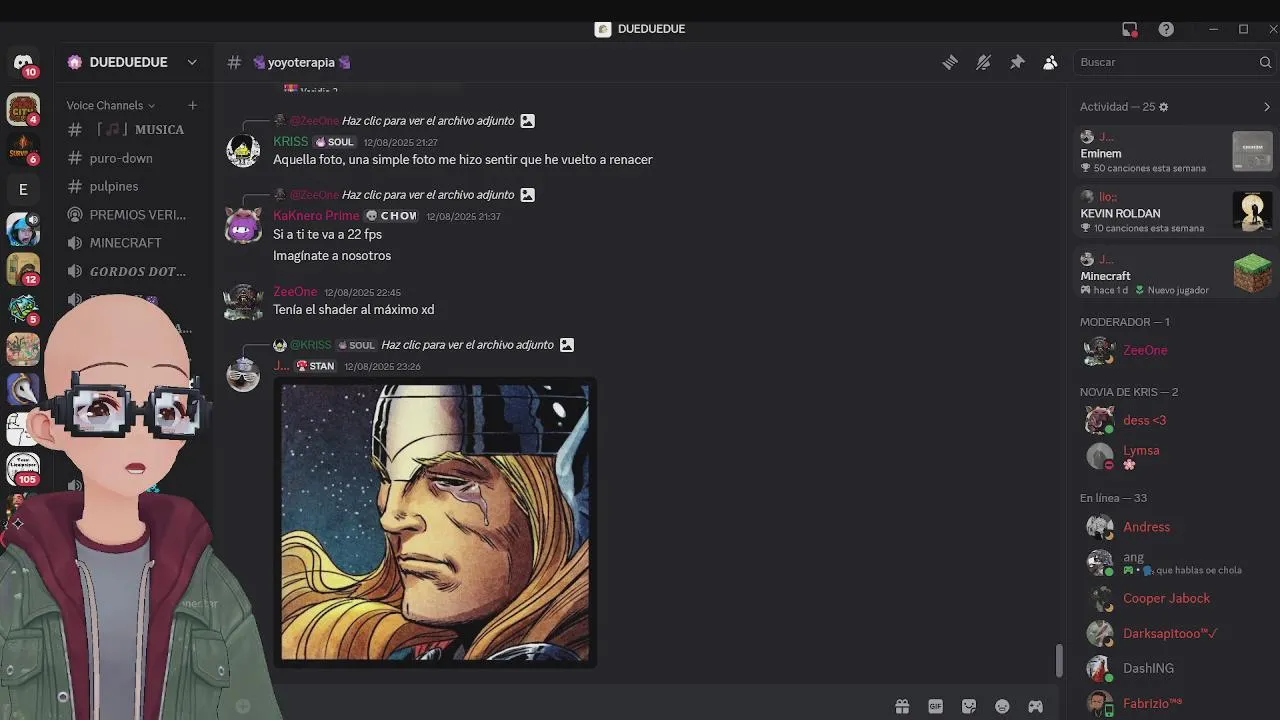Screen dimensions: 1280x720
Task: Click the yoyoterapia channel title
Action: pyautogui.click(x=301, y=62)
